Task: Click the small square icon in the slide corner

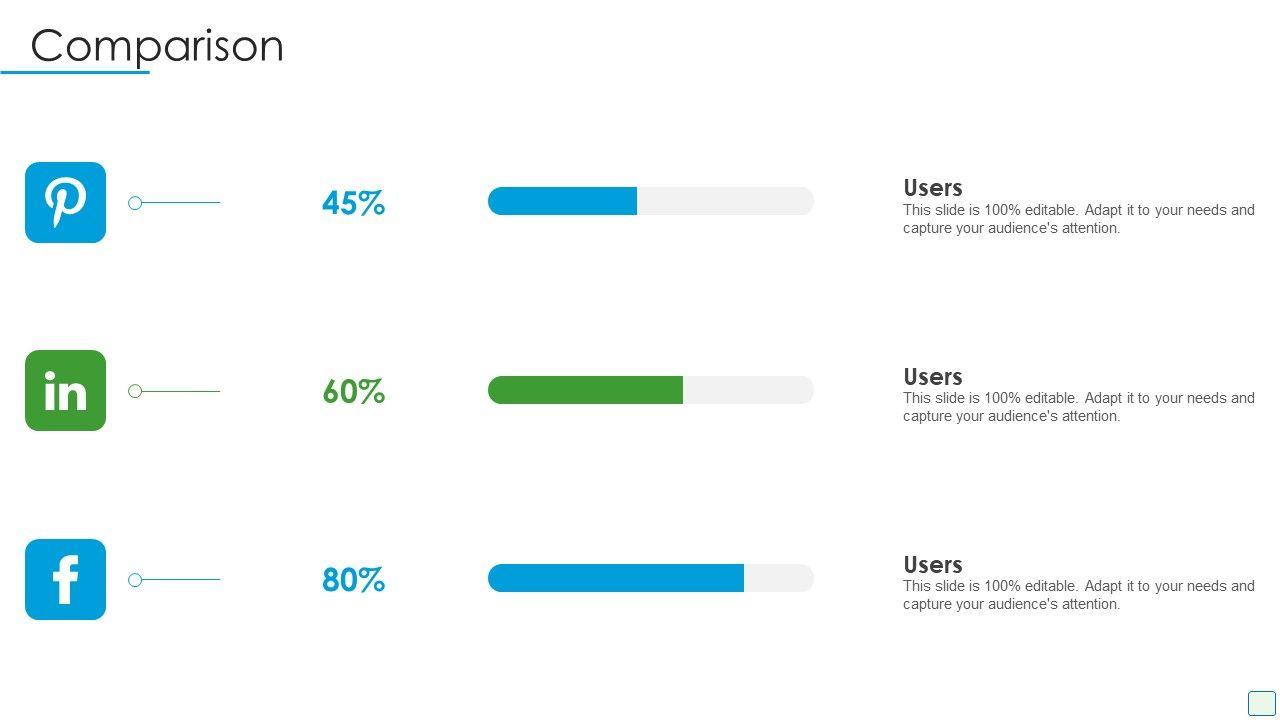Action: 1261,703
